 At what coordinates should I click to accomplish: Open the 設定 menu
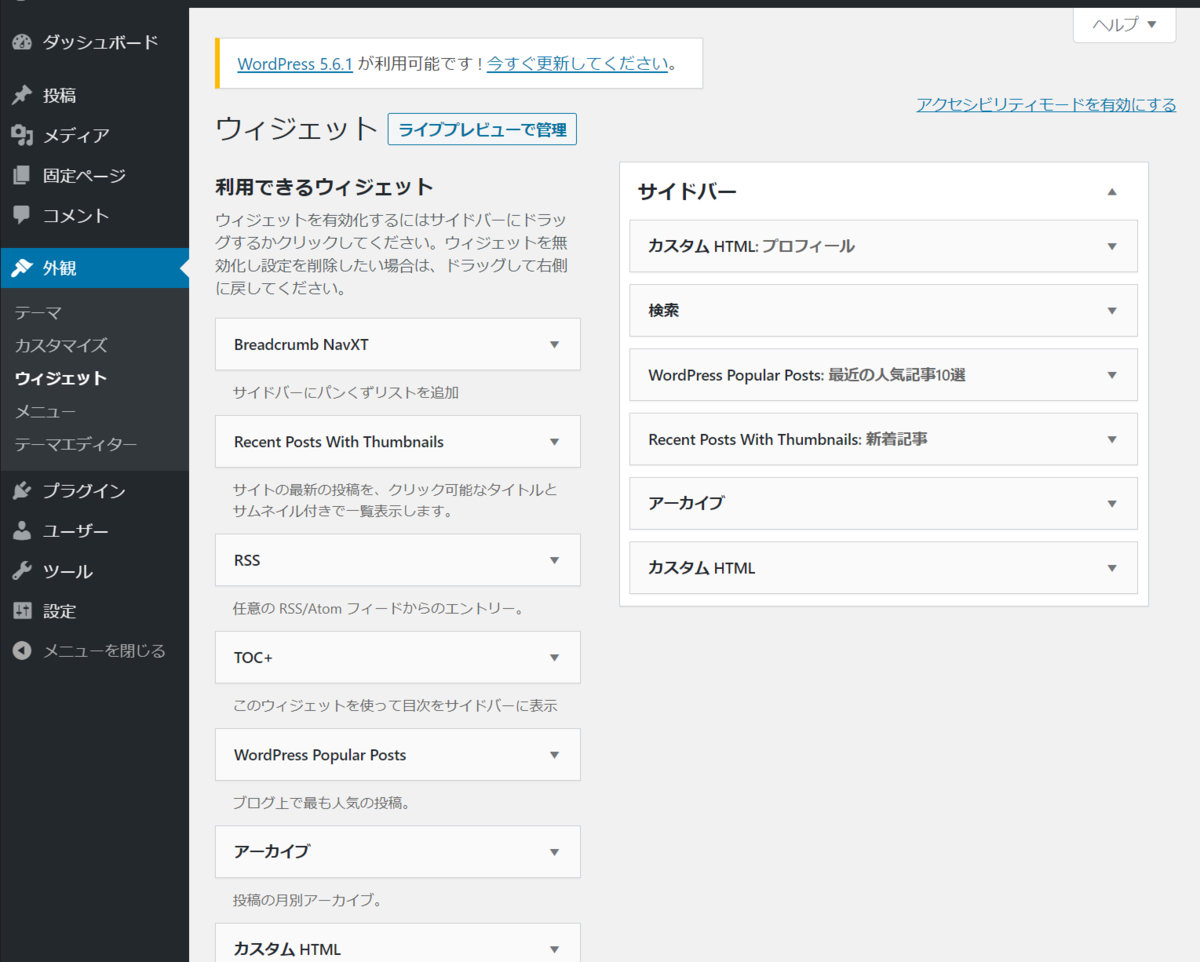point(94,611)
